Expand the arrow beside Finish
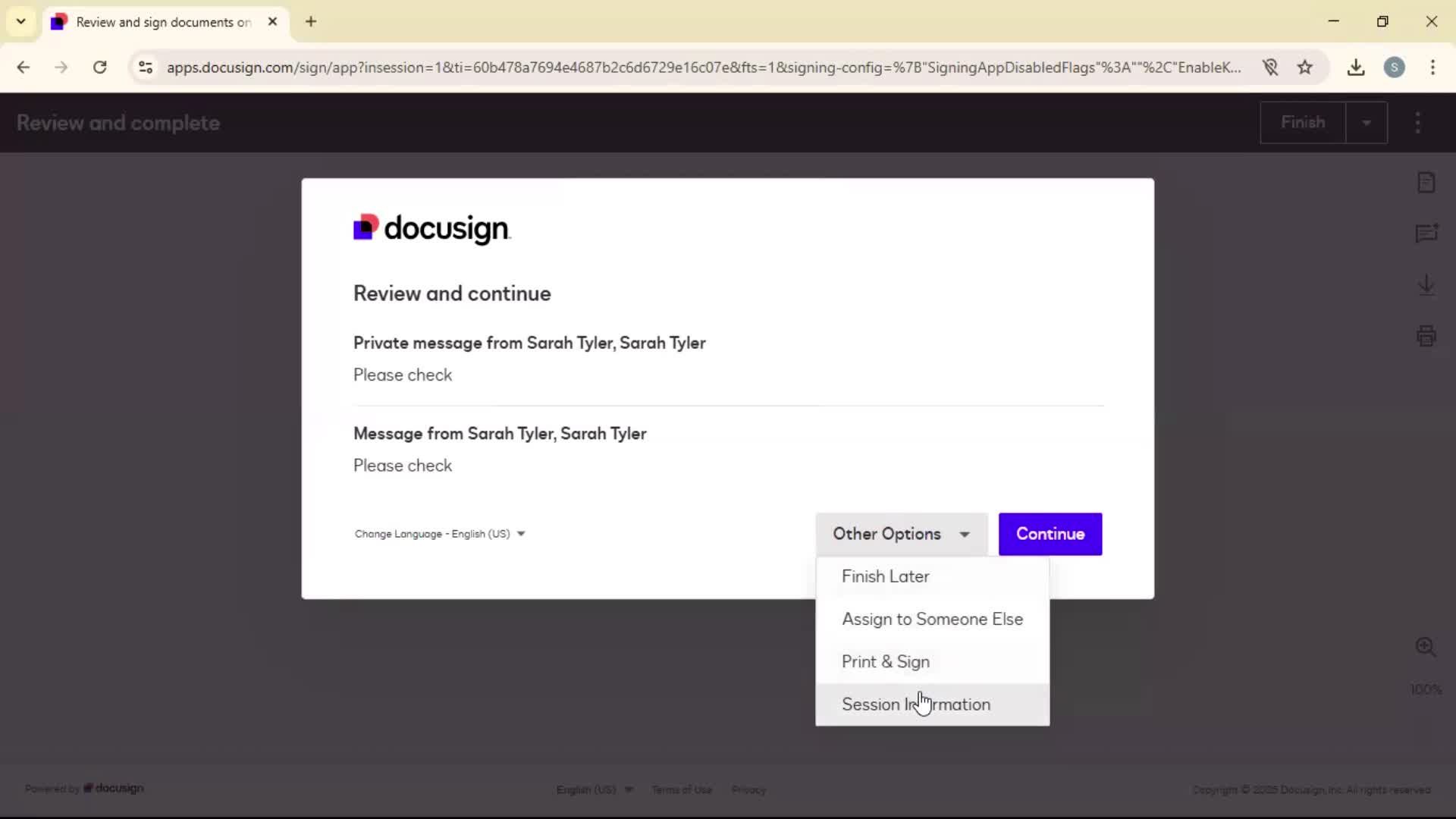The height and width of the screenshot is (819, 1456). [1367, 122]
